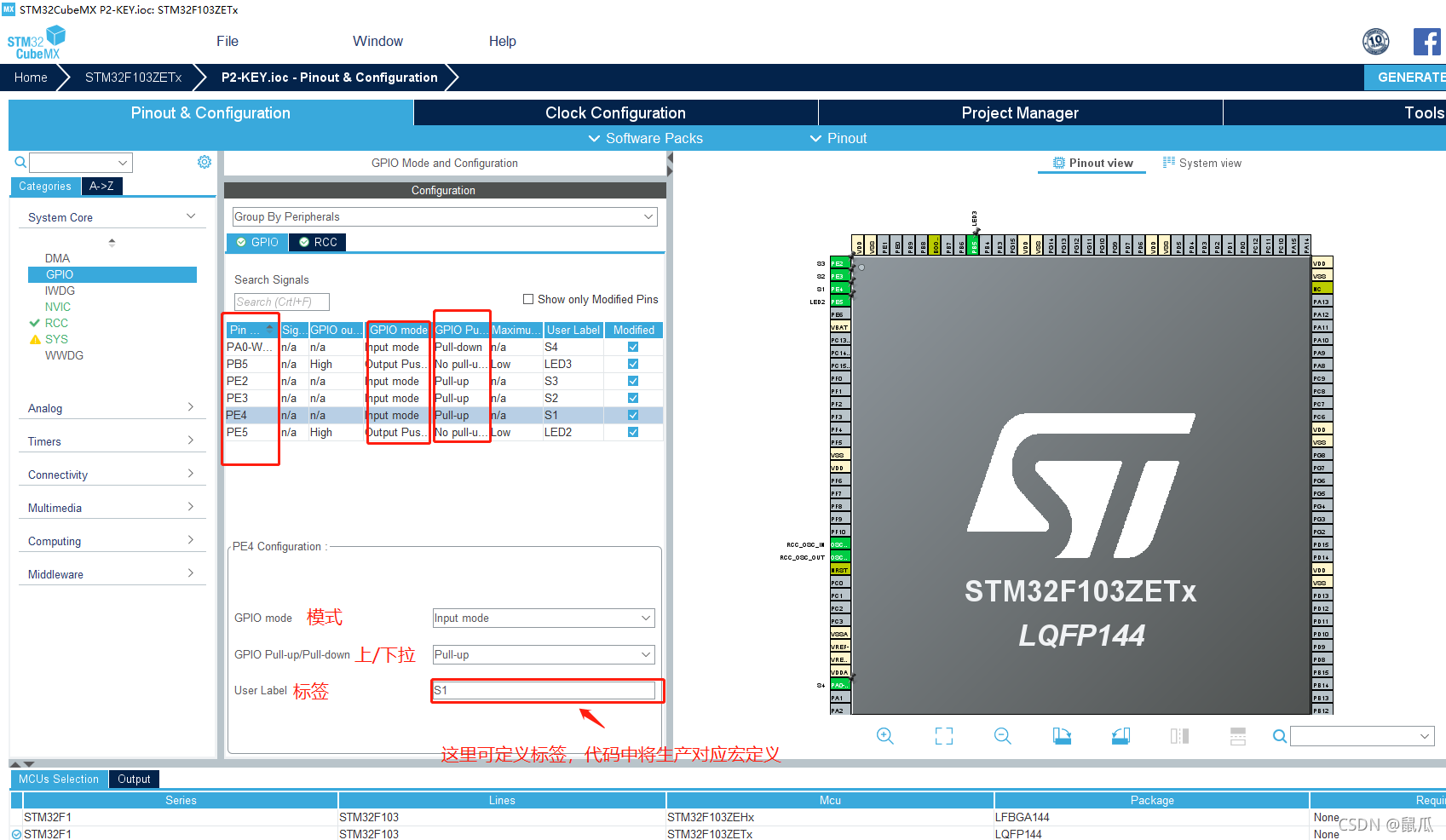Click the green PE4 pin on chip
The height and width of the screenshot is (840, 1446).
[840, 289]
